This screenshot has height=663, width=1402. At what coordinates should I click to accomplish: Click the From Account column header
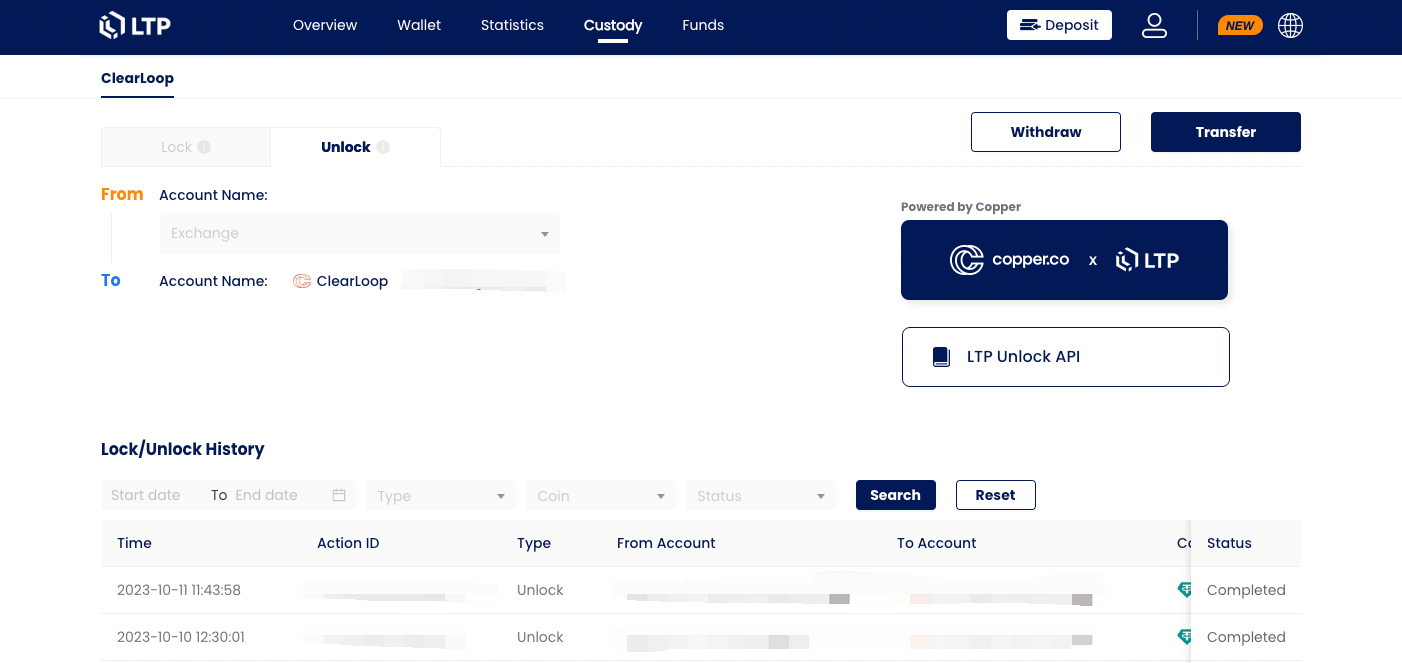pos(666,543)
